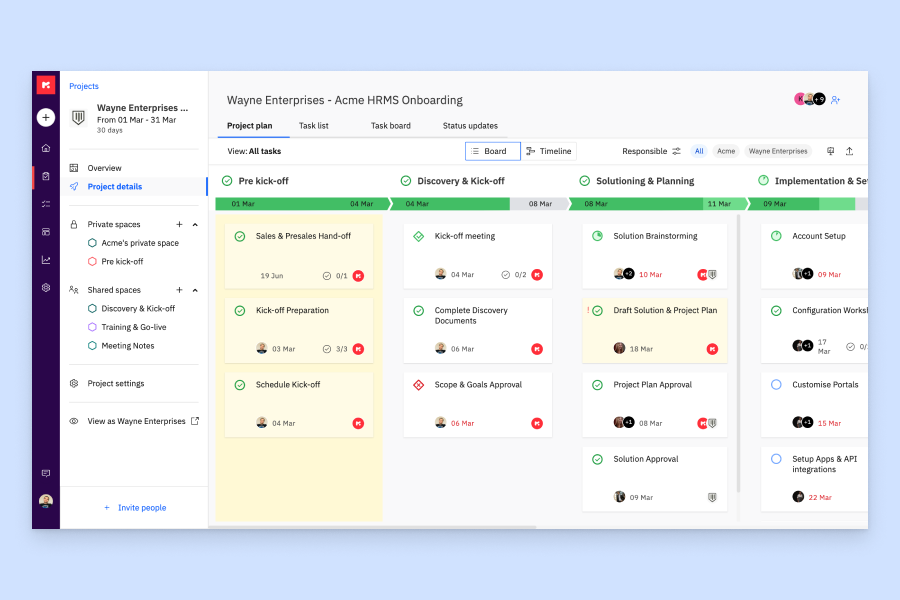The width and height of the screenshot is (900, 600).
Task: Click the Wayne Enterprises shield logo
Action: 79,118
